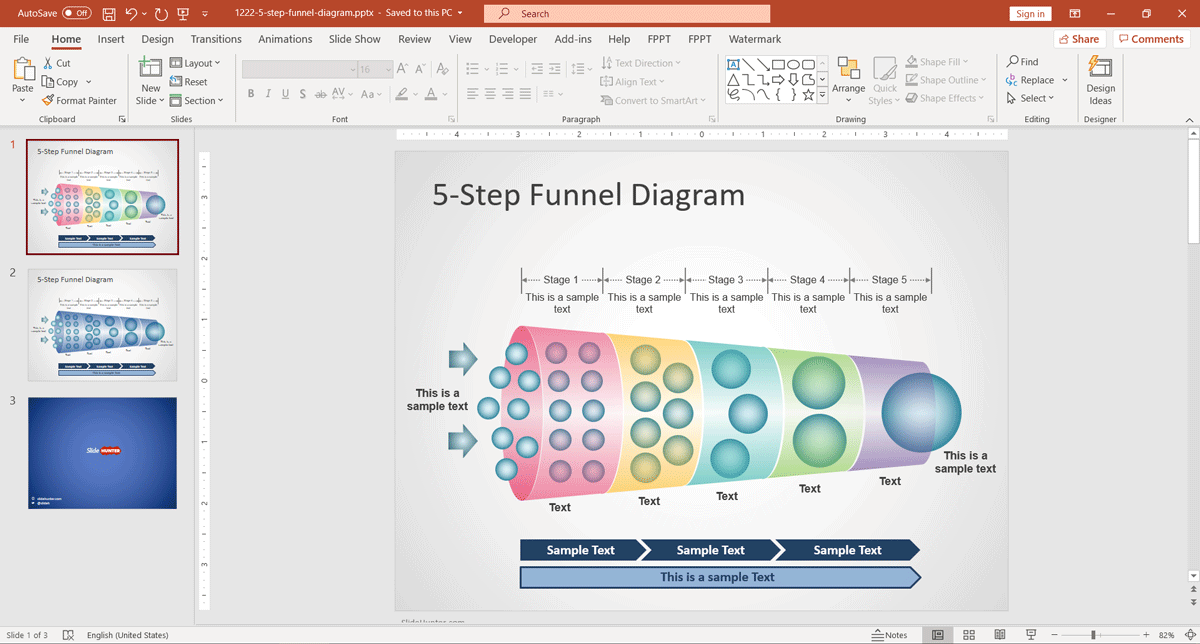Open Reading View from status bar
The image size is (1200, 644).
[x=999, y=634]
